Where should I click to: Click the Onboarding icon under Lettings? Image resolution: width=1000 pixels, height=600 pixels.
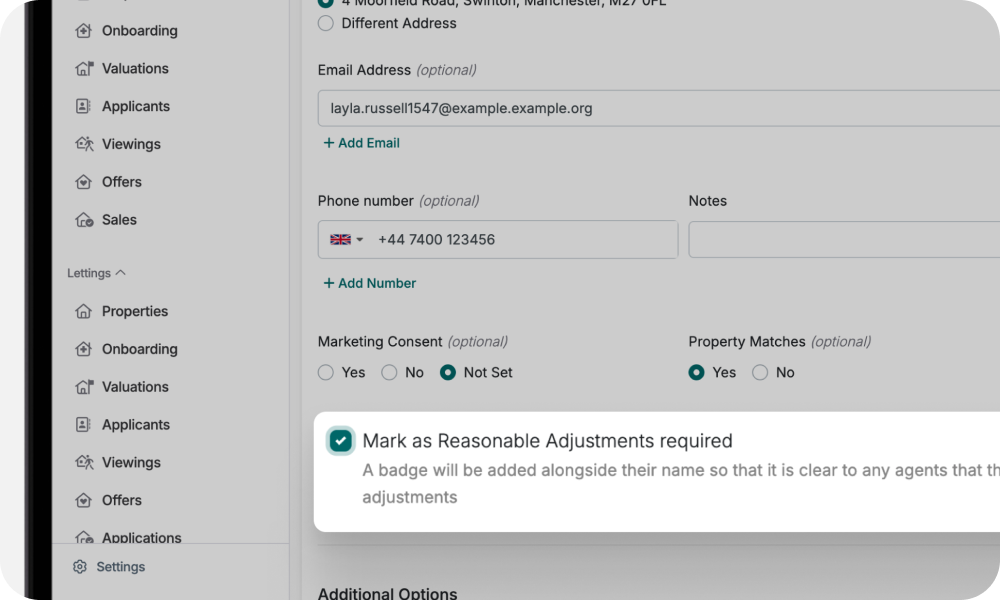[x=84, y=349]
